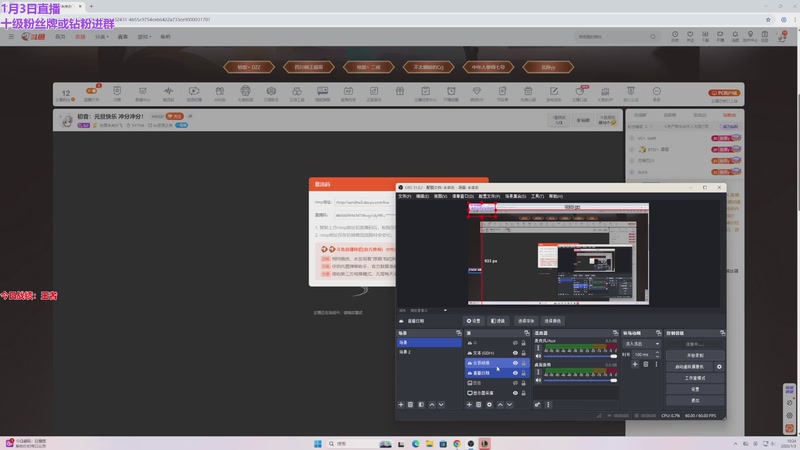Open advanced audio properties in mixer footer
Image resolution: width=800 pixels, height=450 pixels.
click(538, 405)
